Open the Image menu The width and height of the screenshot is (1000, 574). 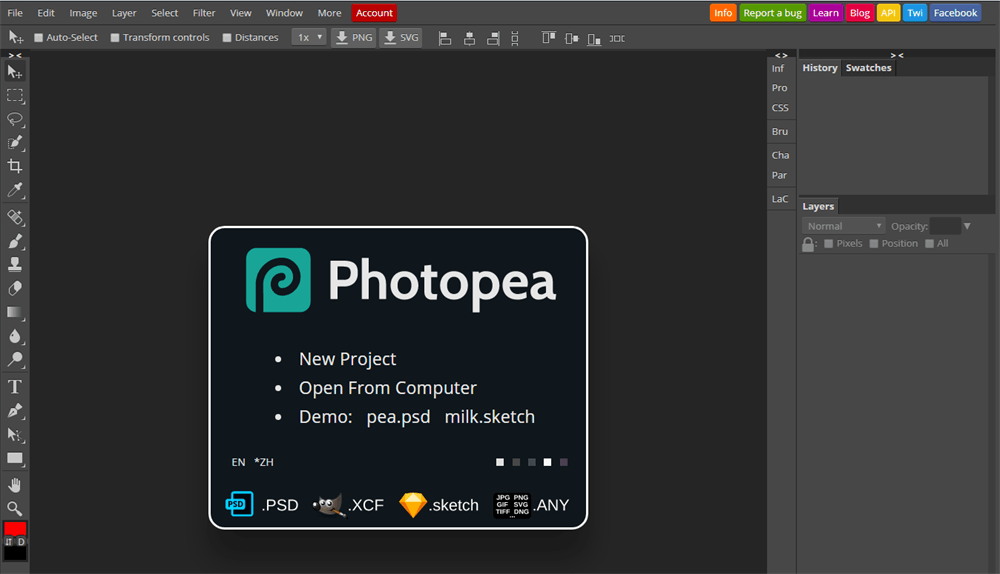pyautogui.click(x=83, y=13)
